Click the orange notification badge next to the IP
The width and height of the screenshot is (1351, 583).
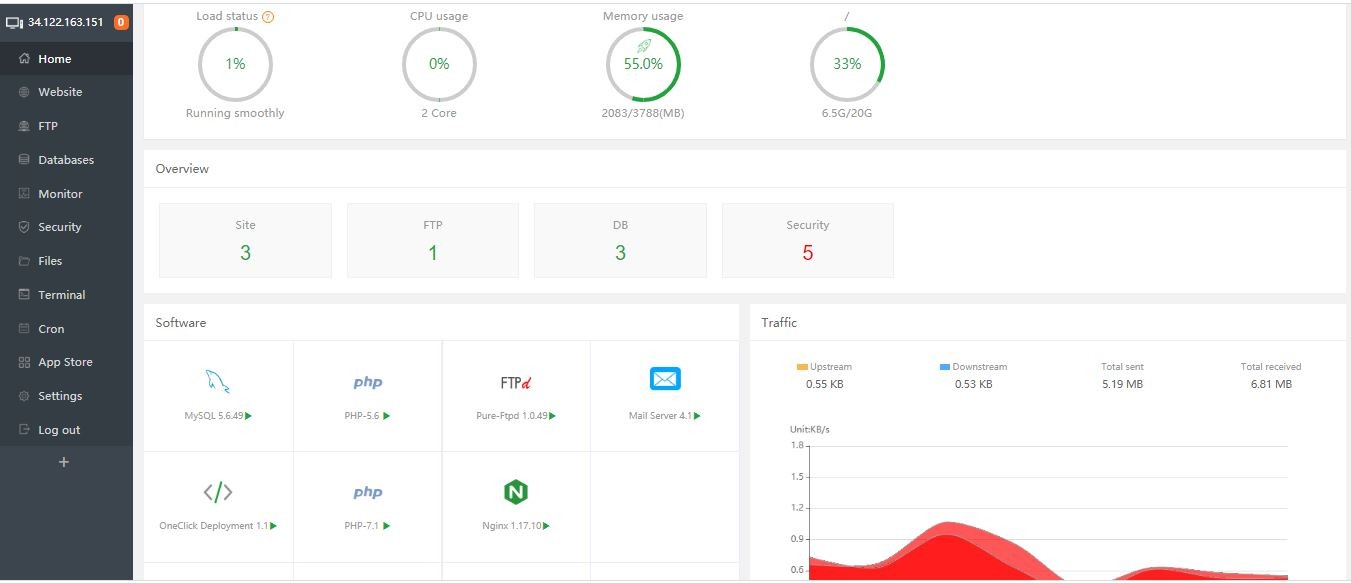point(121,22)
